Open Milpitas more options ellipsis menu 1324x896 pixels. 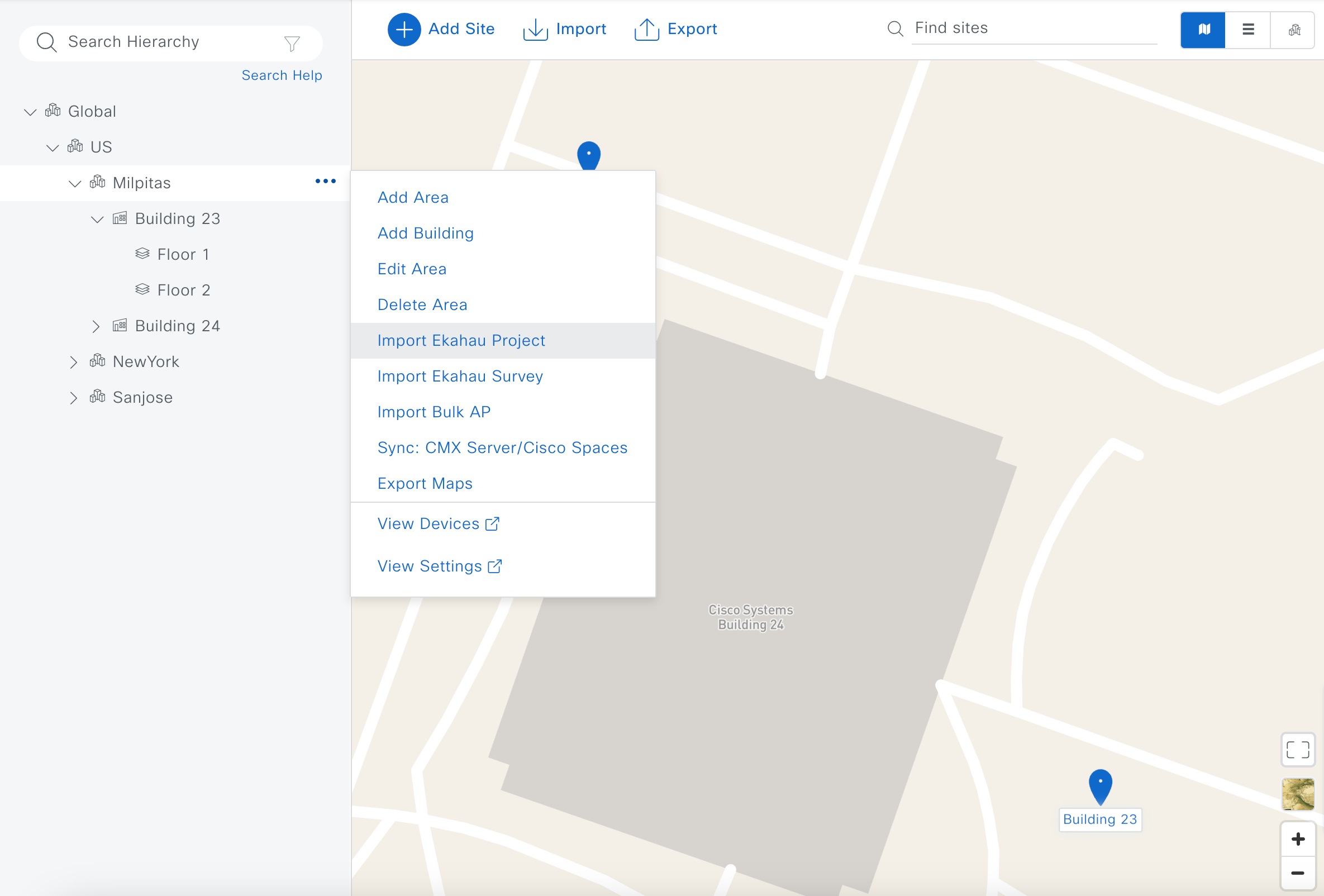pyautogui.click(x=325, y=181)
